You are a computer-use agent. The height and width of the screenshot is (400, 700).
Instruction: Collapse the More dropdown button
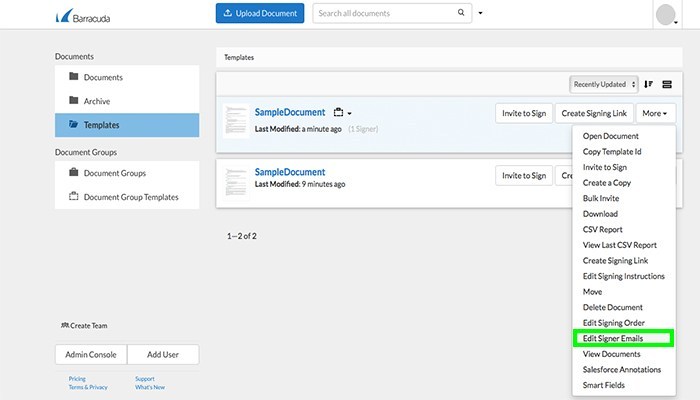click(658, 114)
